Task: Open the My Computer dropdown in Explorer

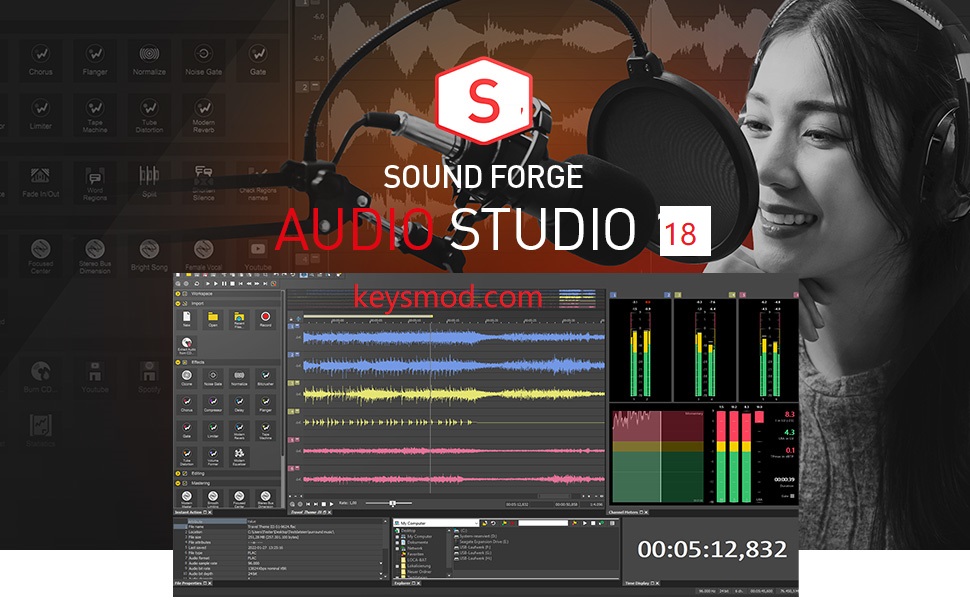Action: [436, 523]
